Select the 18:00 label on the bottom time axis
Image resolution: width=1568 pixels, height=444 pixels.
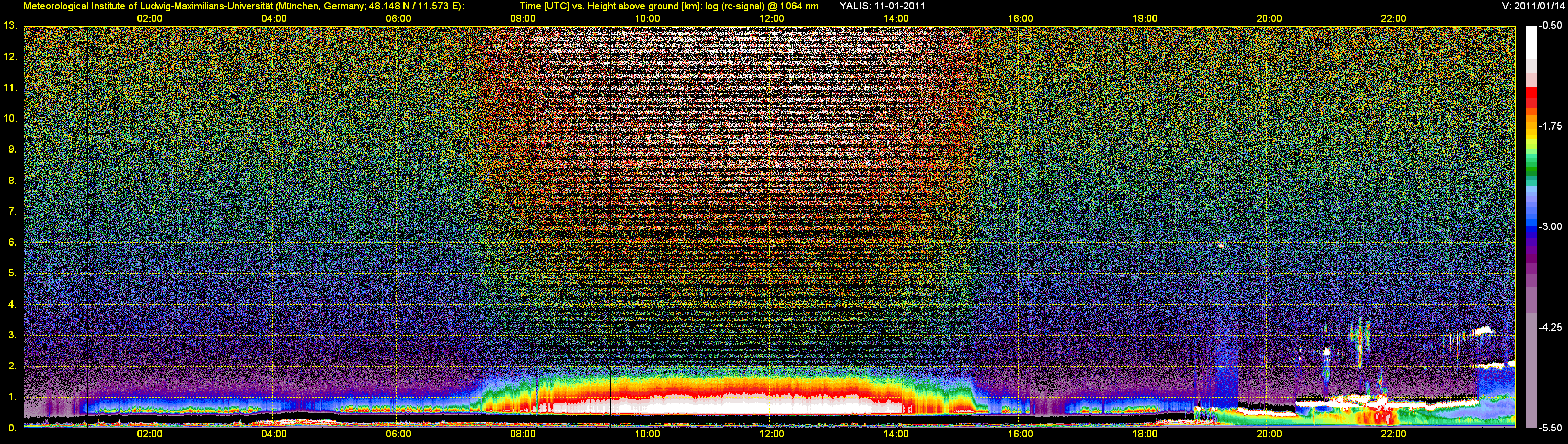1145,434
